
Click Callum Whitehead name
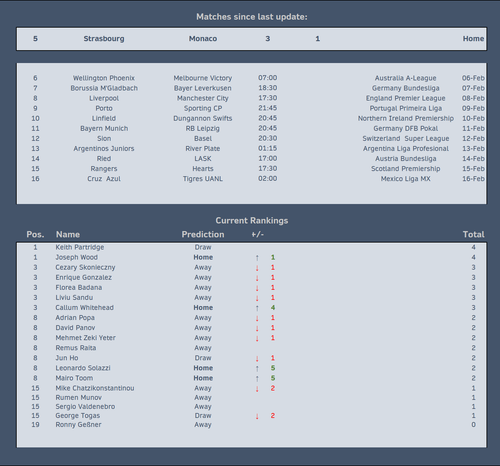pyautogui.click(x=84, y=307)
